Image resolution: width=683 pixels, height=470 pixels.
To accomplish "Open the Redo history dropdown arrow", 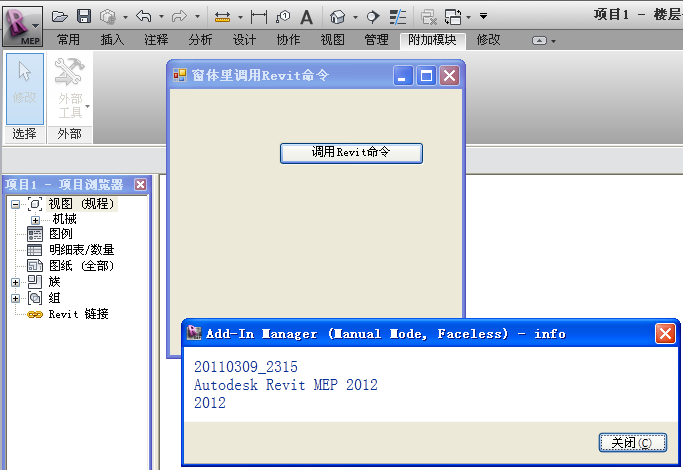I will click(x=197, y=17).
